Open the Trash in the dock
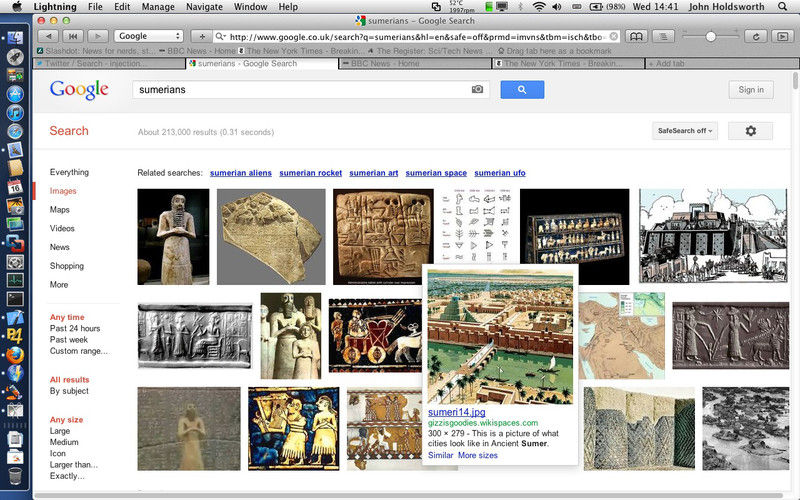Screen dimensions: 800x500 point(15,473)
